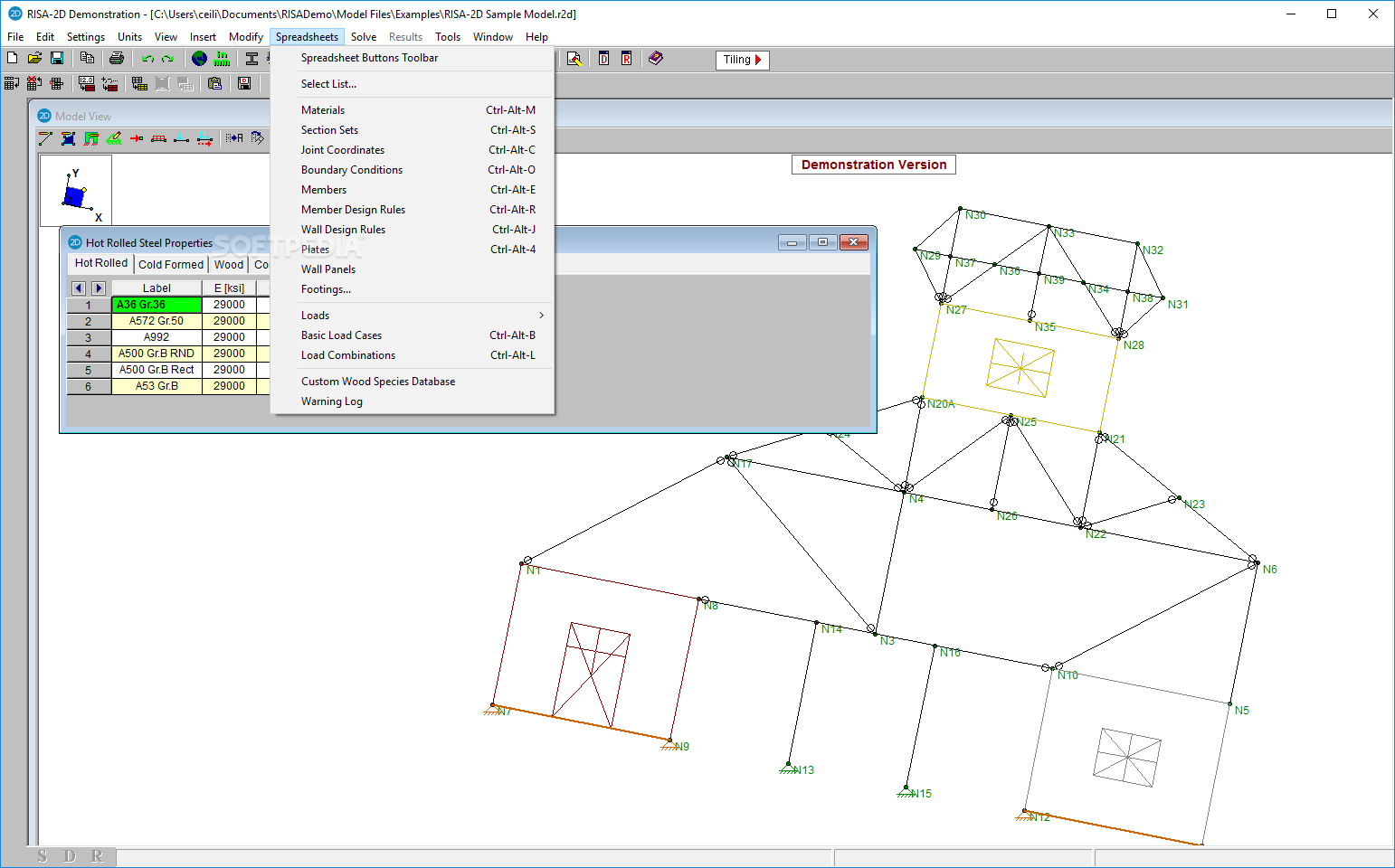Viewport: 1395px width, 868px height.
Task: Open the R results window icon
Action: [626, 59]
